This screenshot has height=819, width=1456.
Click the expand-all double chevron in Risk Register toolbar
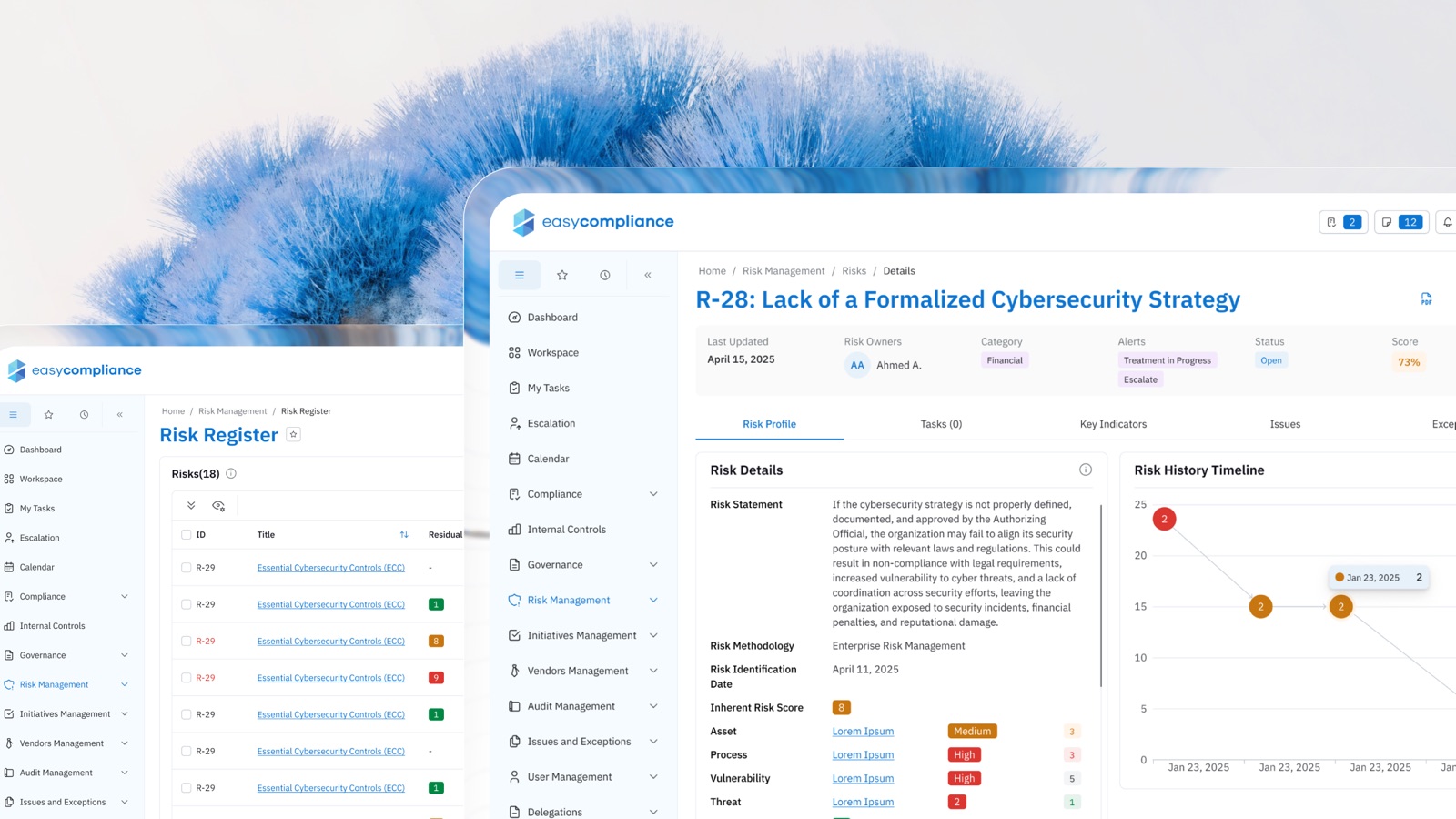click(191, 506)
